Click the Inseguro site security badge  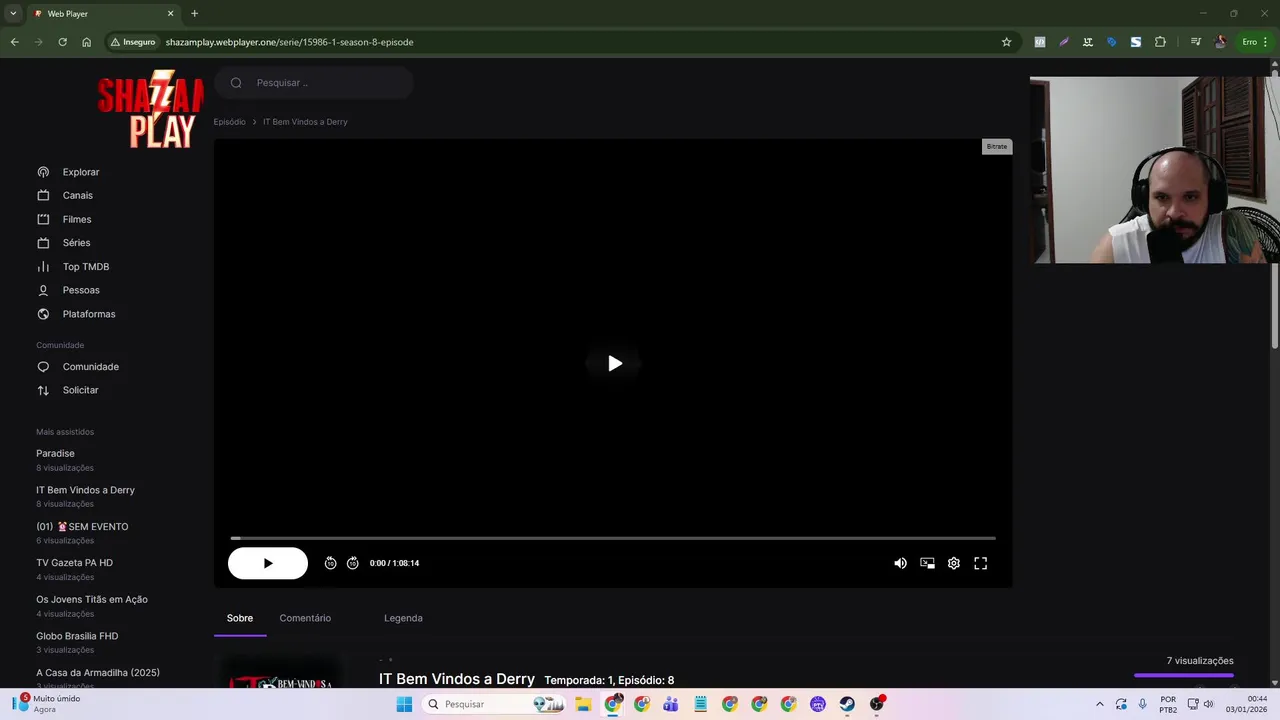click(133, 42)
